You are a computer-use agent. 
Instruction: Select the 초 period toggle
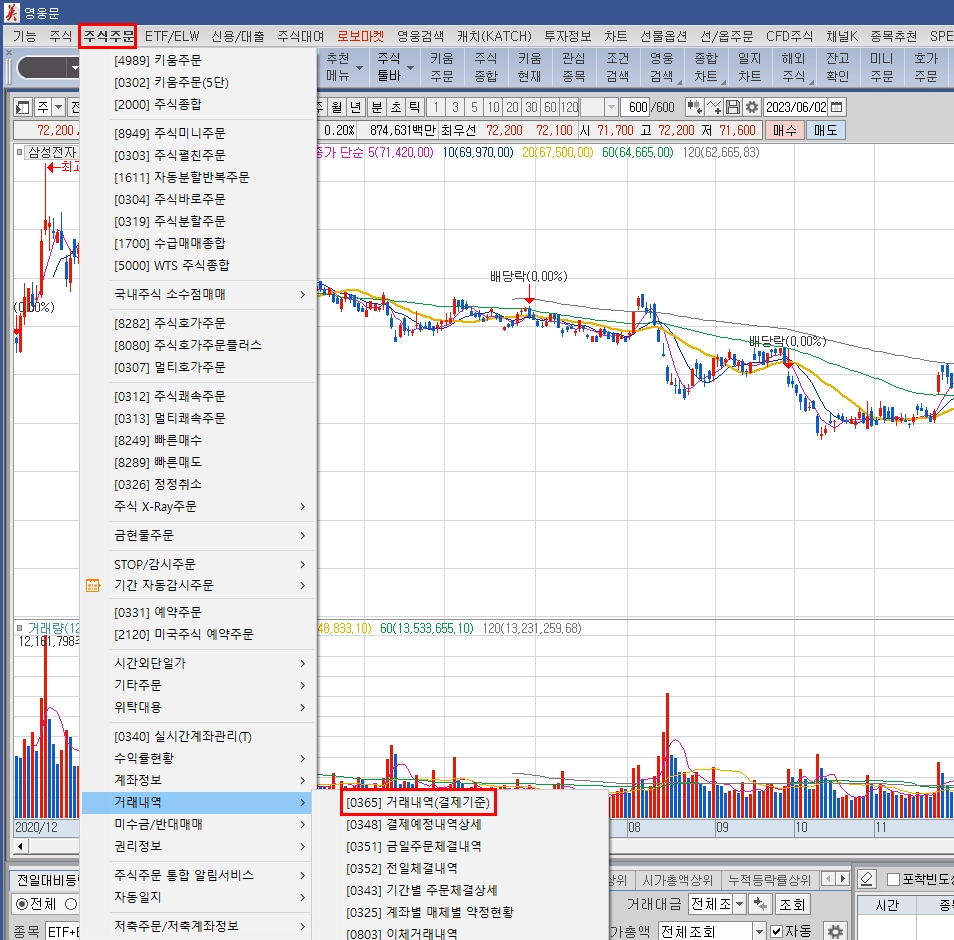(396, 108)
